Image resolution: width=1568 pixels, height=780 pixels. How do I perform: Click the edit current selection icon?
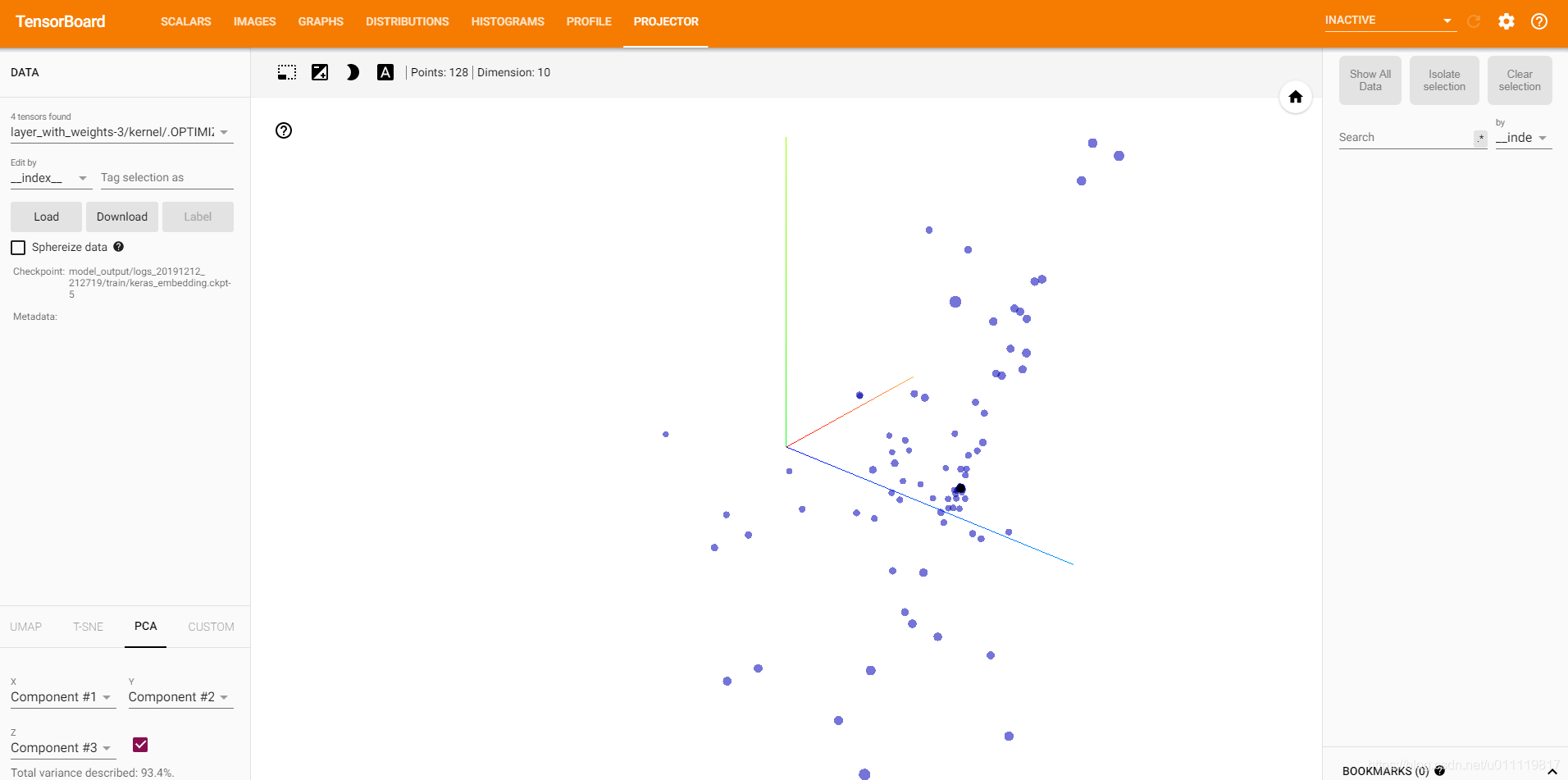320,72
